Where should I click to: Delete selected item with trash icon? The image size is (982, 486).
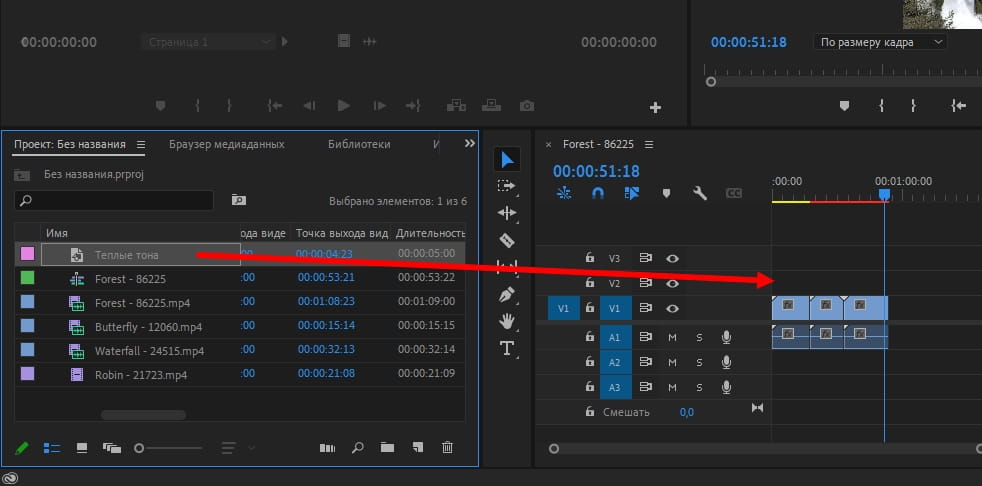tap(447, 448)
